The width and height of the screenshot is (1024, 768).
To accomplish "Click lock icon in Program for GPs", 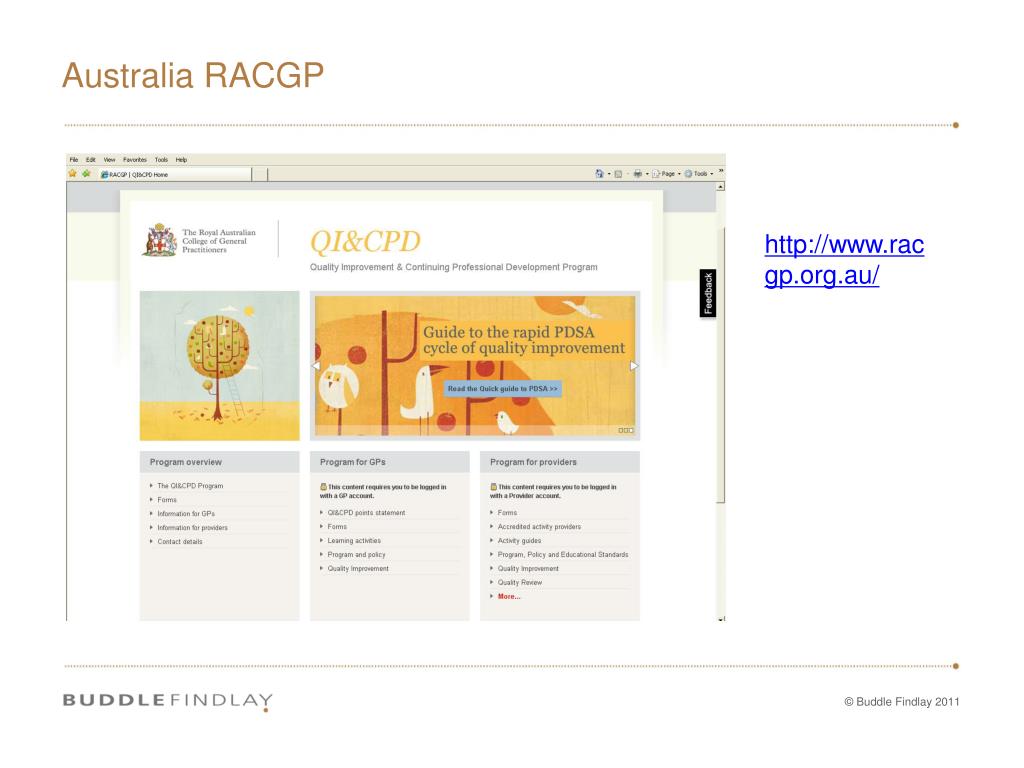I will click(x=323, y=487).
